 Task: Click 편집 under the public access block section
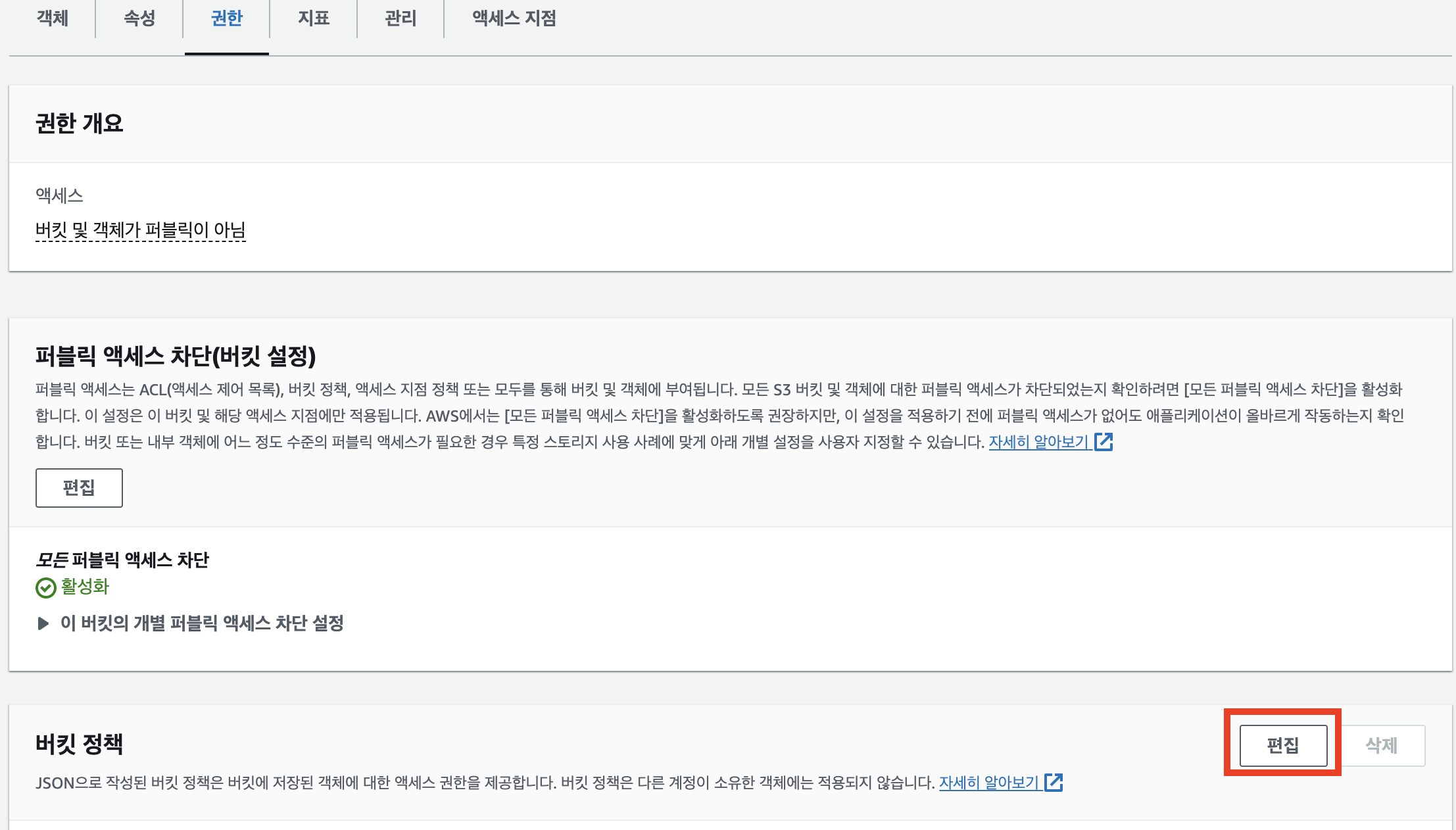point(79,488)
